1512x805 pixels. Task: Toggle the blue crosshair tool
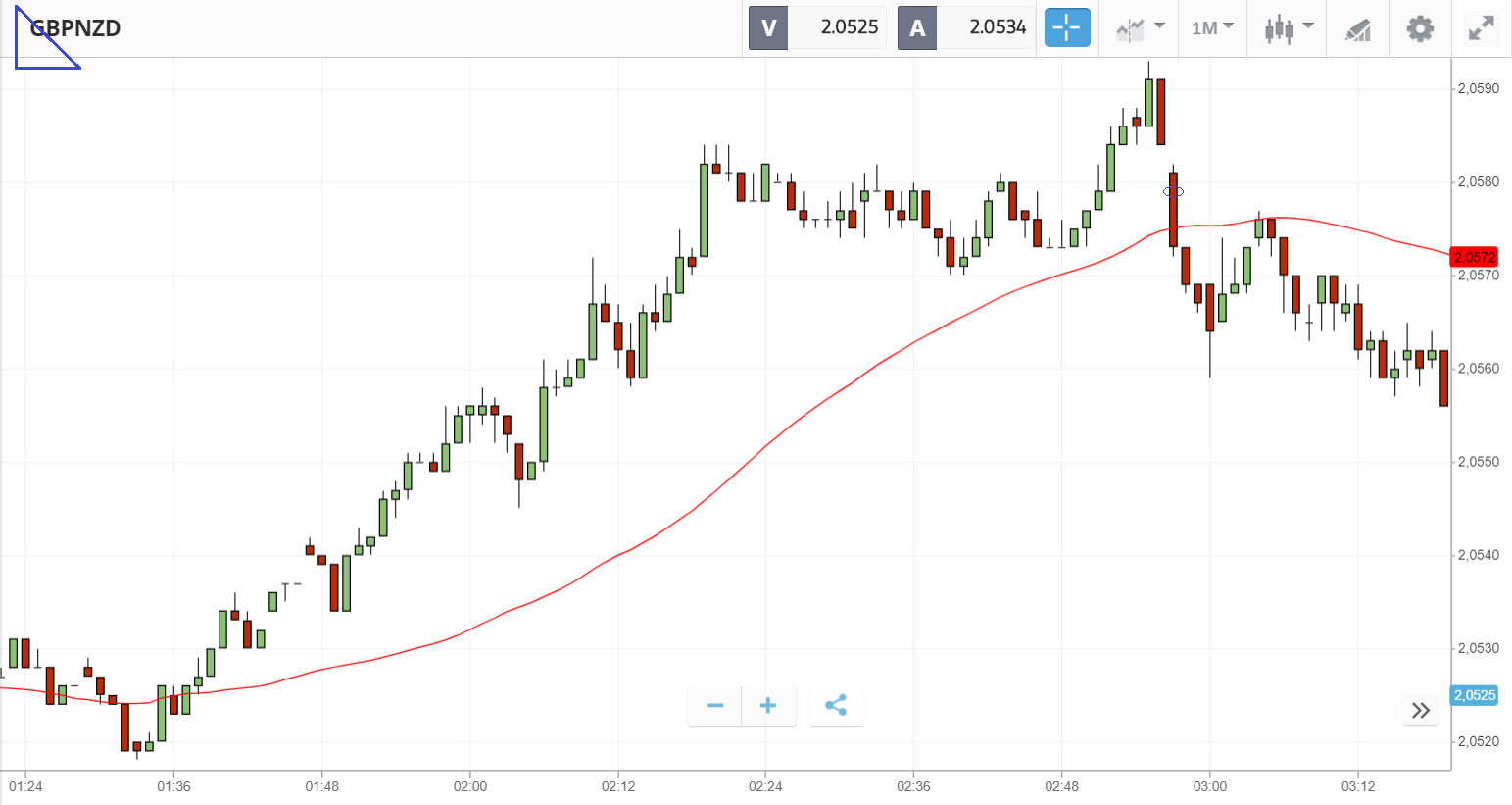coord(1067,27)
